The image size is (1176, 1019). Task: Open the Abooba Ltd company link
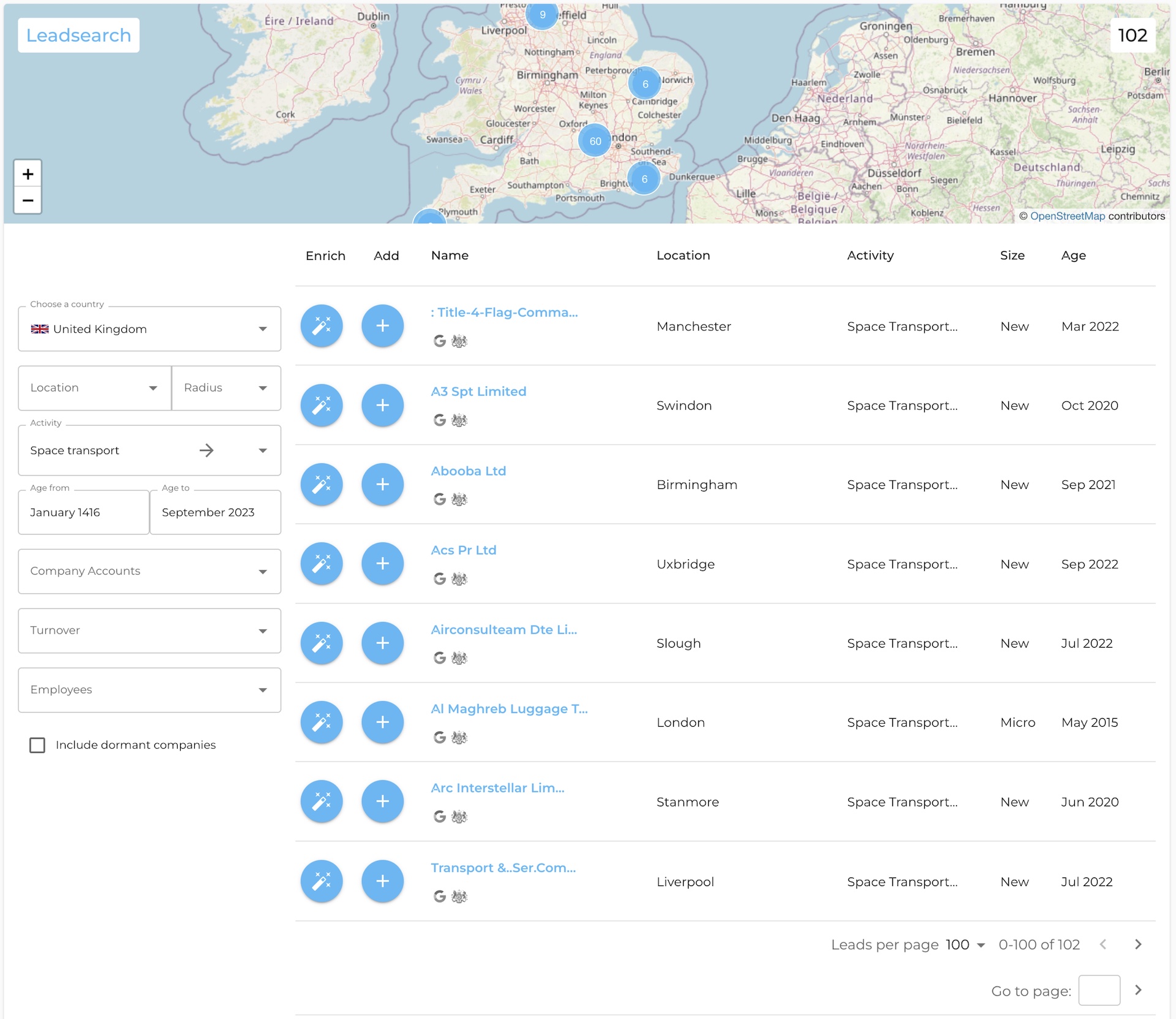[x=468, y=471]
